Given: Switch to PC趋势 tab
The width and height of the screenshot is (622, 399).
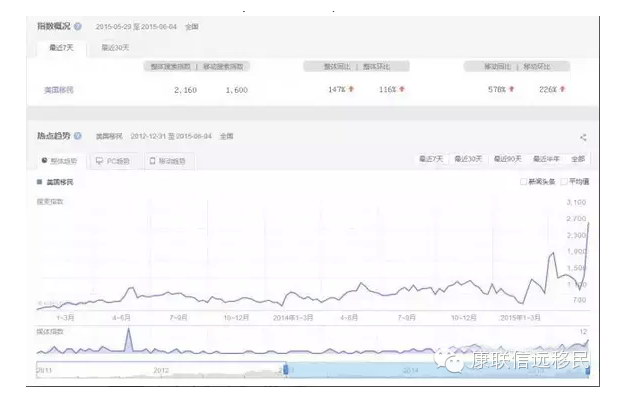Looking at the screenshot, I should [x=113, y=161].
